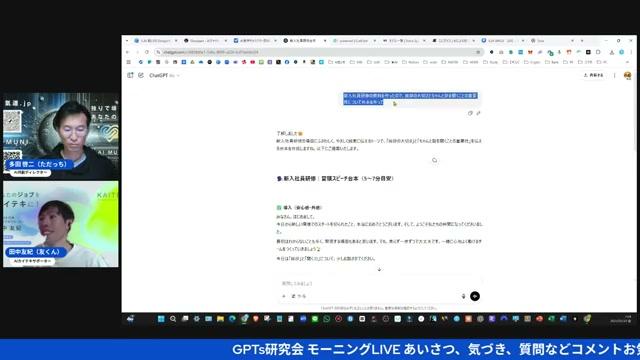Toggle the ChatGPT sidebar panel icon
Screen dimensions: 640x360
click(130, 76)
